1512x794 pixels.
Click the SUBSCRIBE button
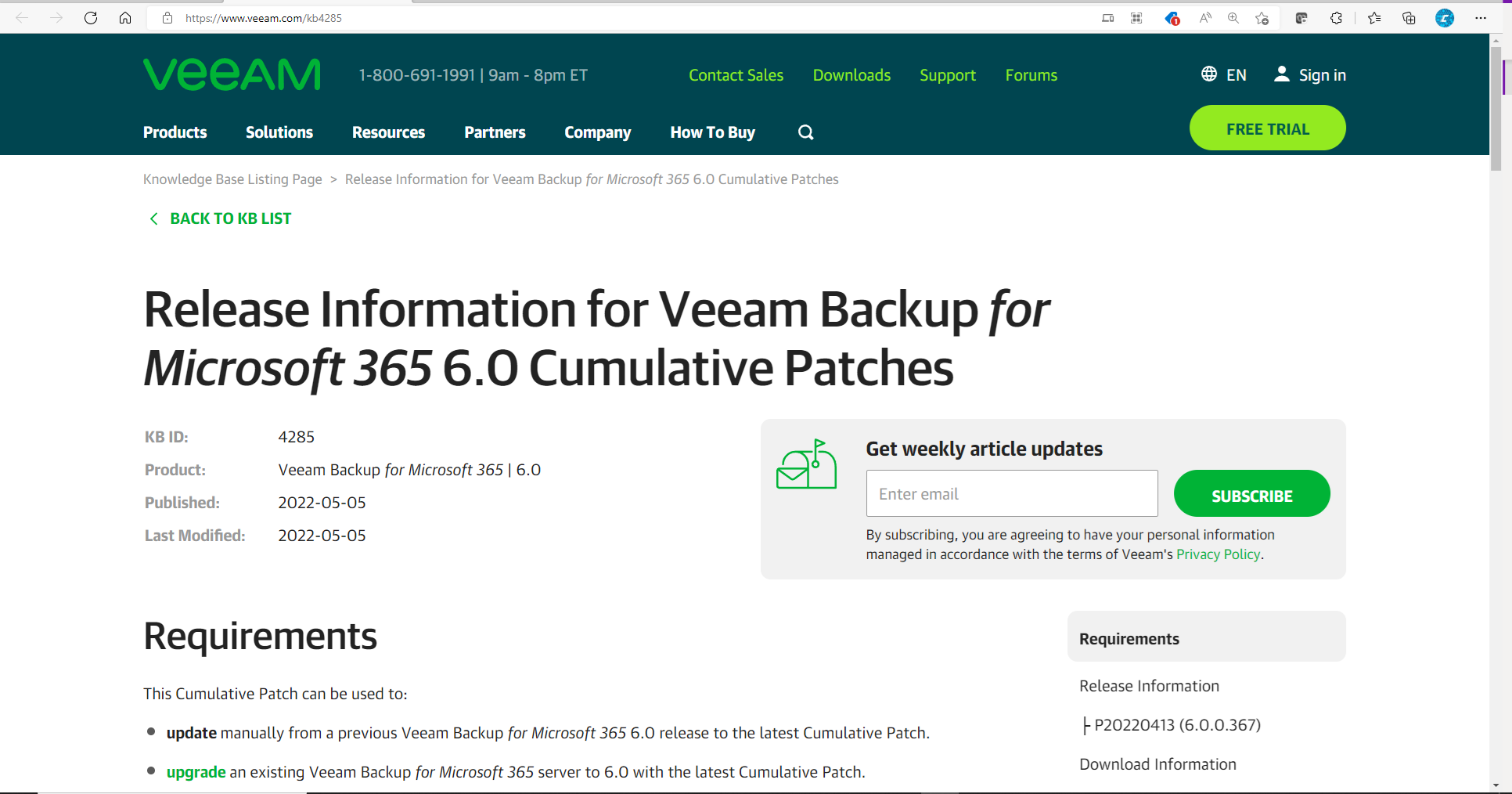tap(1252, 493)
